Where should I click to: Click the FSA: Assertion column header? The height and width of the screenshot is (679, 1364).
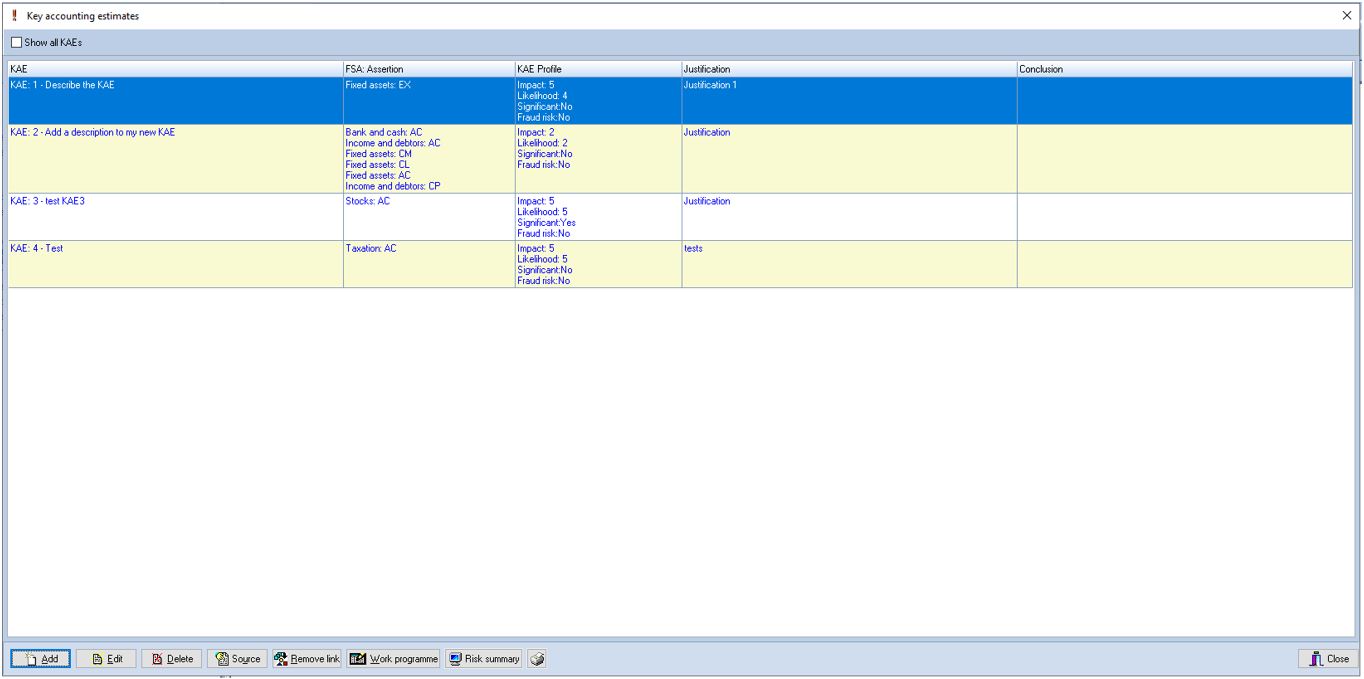coord(428,69)
